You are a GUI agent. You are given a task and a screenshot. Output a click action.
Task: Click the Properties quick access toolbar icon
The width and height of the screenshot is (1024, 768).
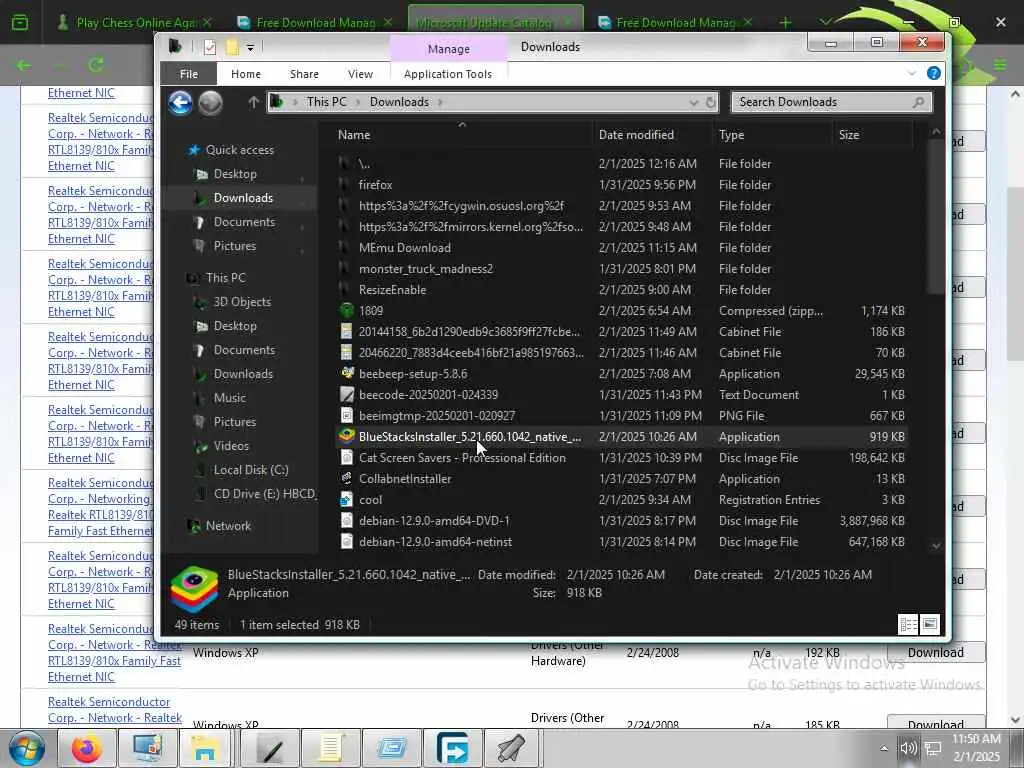click(x=210, y=47)
